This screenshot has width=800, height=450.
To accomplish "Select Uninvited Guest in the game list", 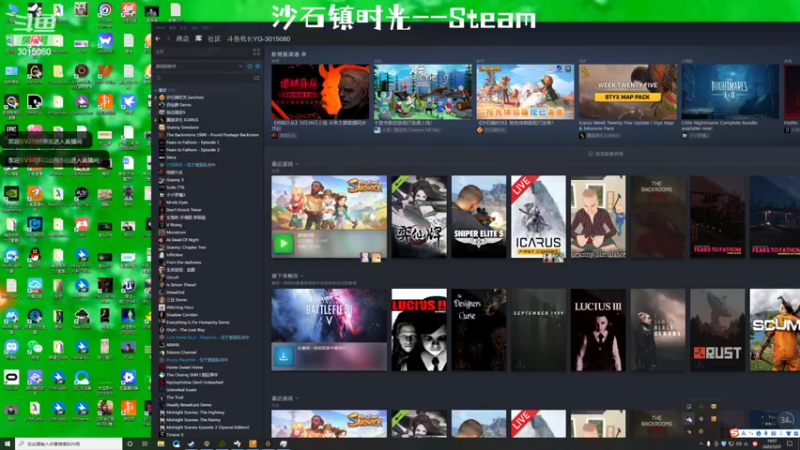I will coord(181,390).
